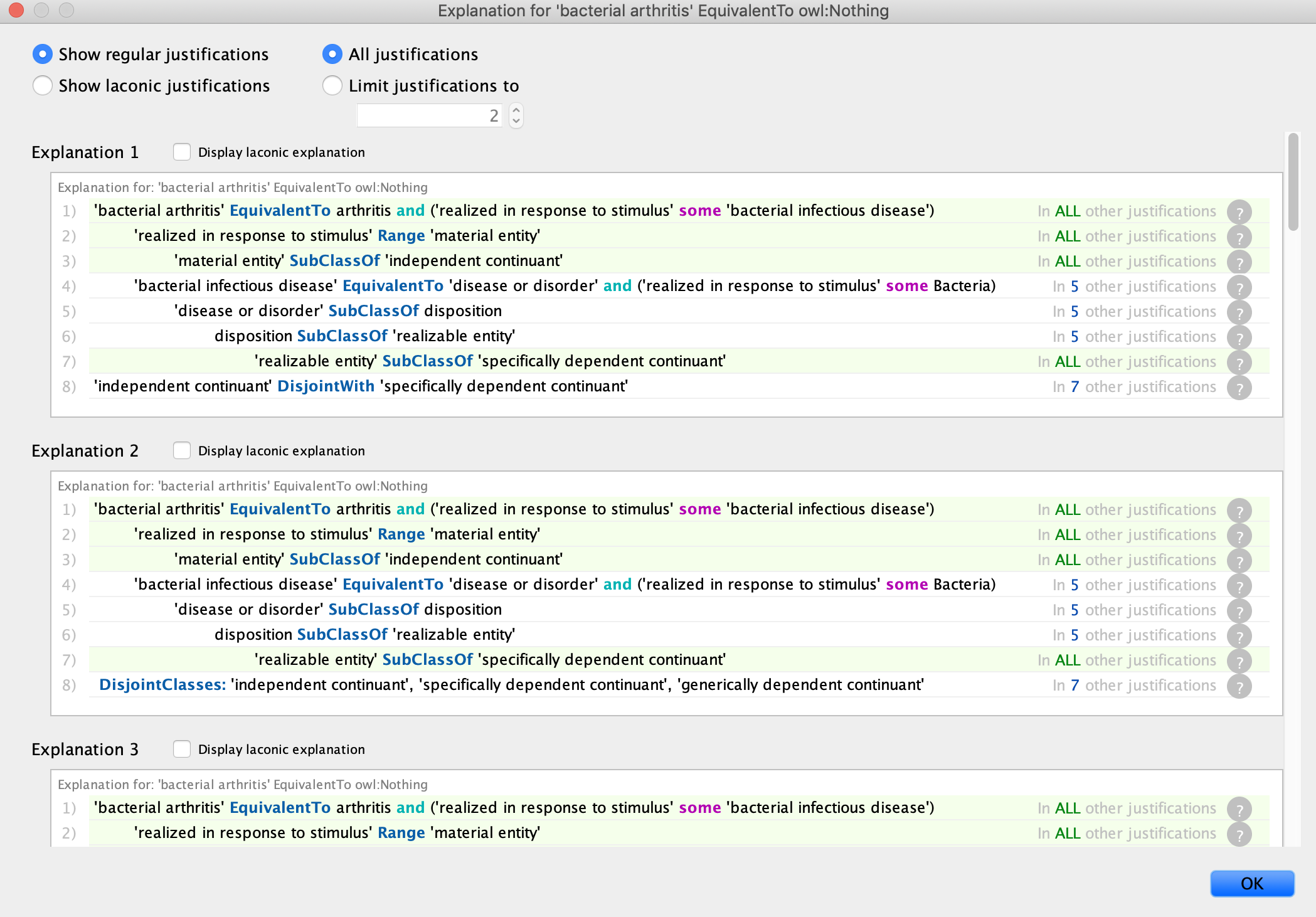This screenshot has width=1316, height=917.
Task: Click help icon for disposition SubClassOf row in Explanation 2
Action: click(1239, 635)
